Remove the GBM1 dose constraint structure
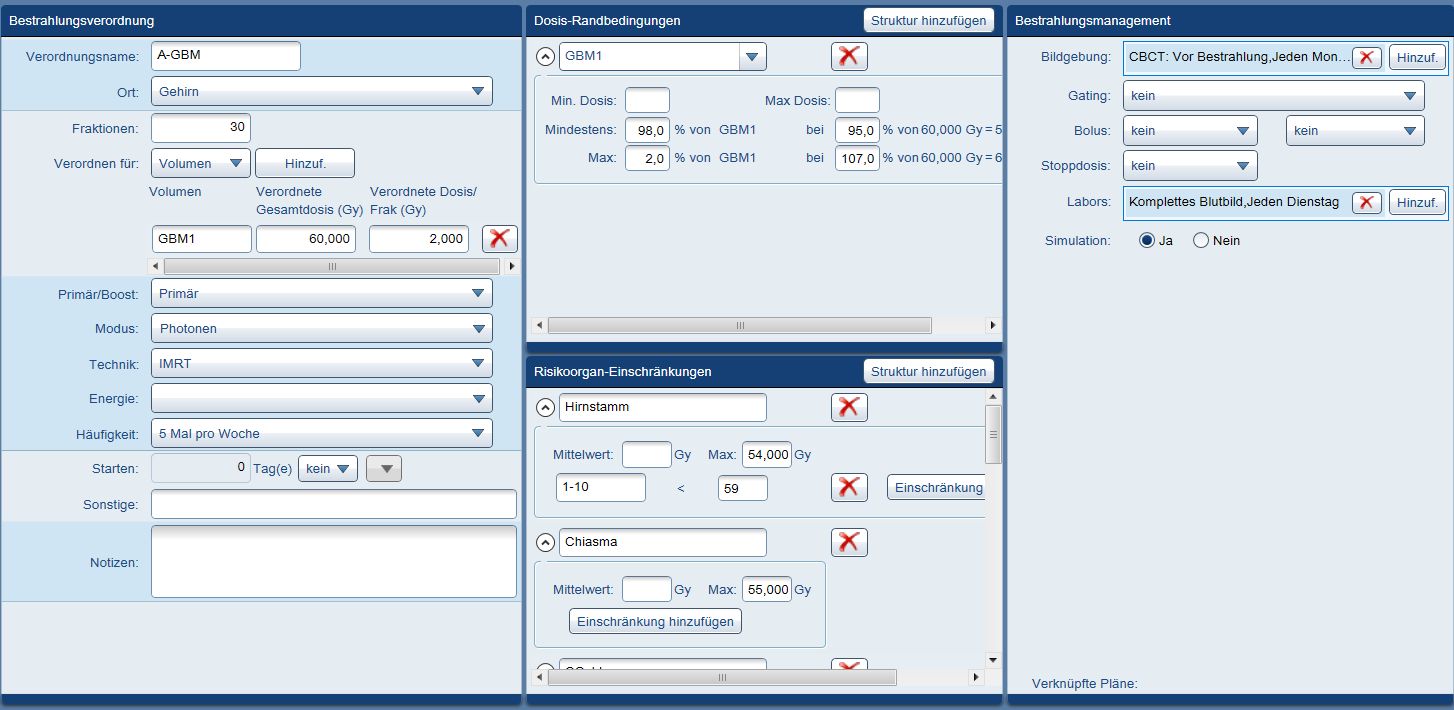 pos(849,57)
